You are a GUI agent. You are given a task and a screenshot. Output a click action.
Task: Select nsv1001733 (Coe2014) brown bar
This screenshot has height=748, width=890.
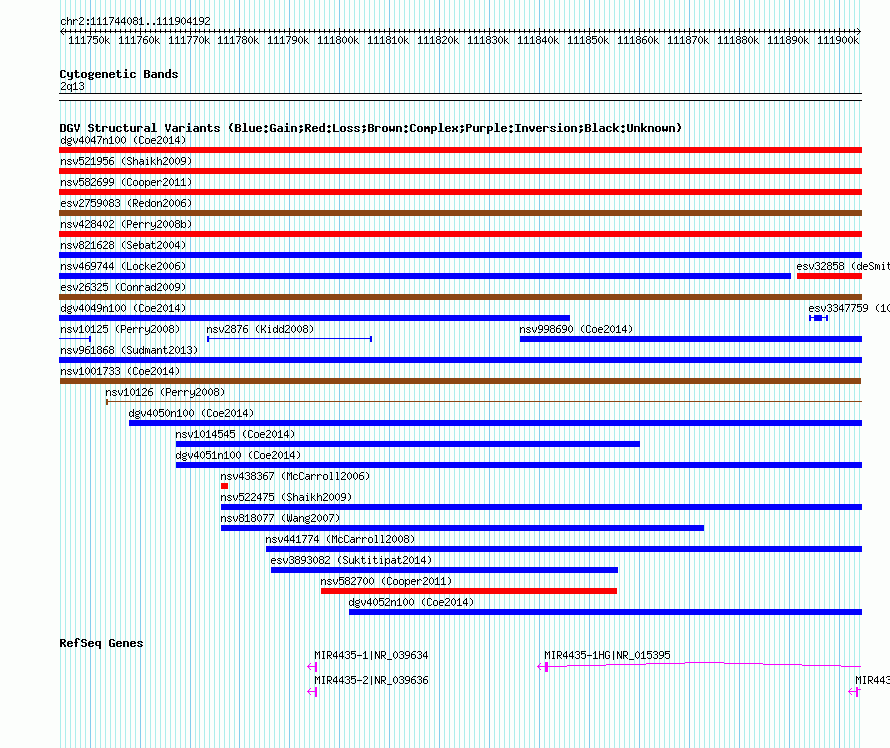click(x=460, y=381)
